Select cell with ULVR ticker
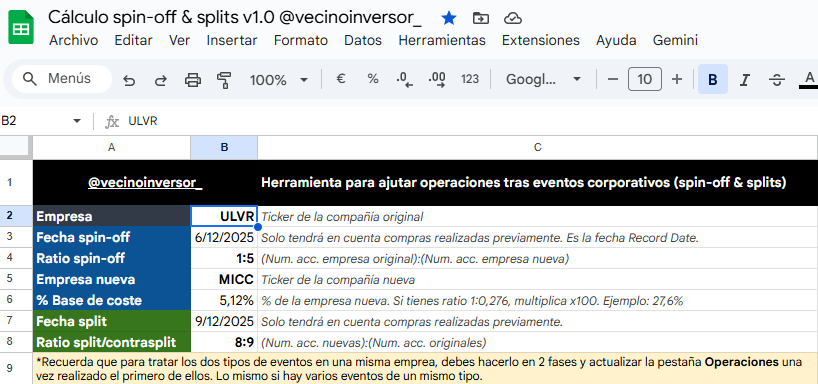 pos(224,216)
